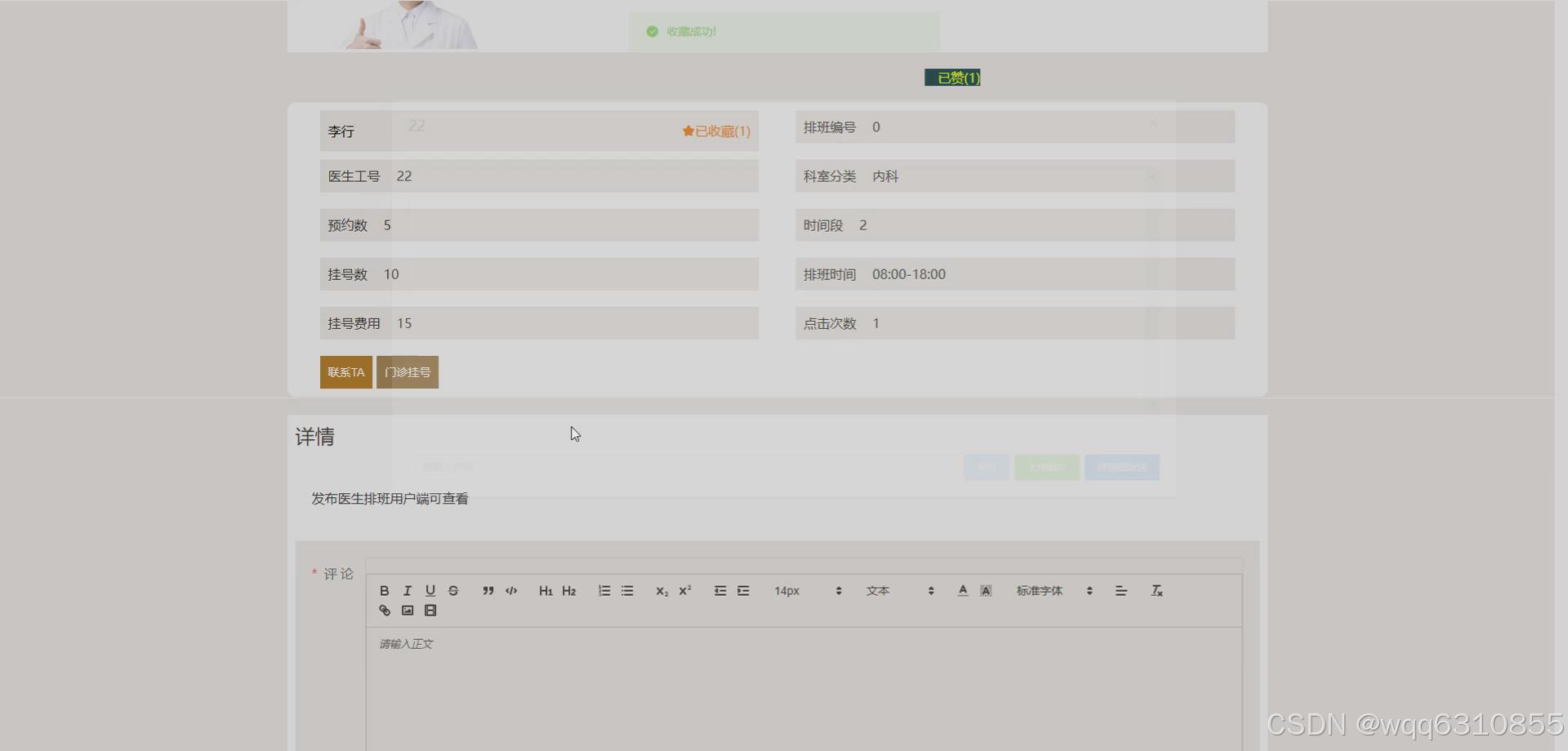Open the text background color picker
This screenshot has height=751, width=1568.
[x=986, y=591]
